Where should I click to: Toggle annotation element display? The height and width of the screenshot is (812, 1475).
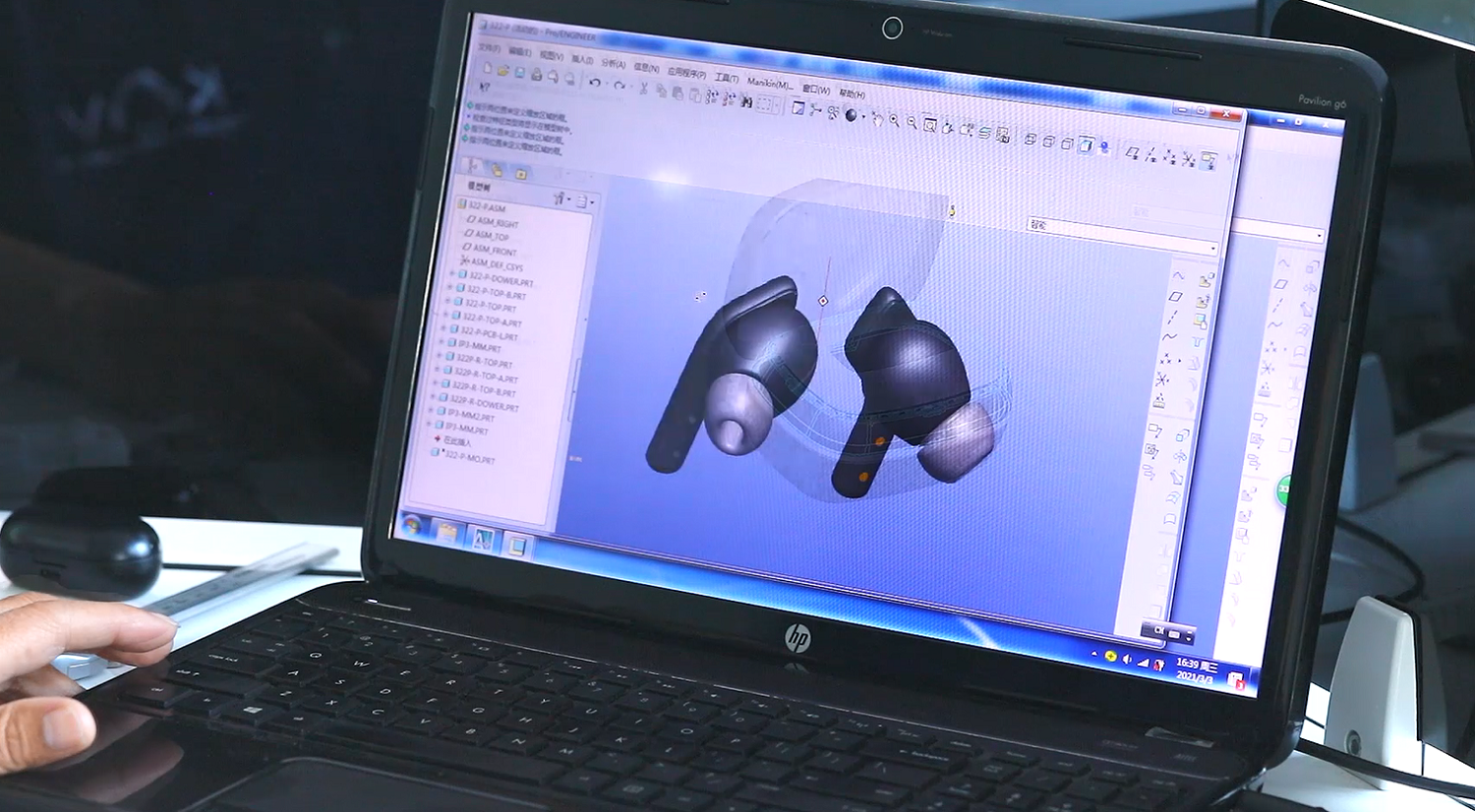[x=1208, y=159]
